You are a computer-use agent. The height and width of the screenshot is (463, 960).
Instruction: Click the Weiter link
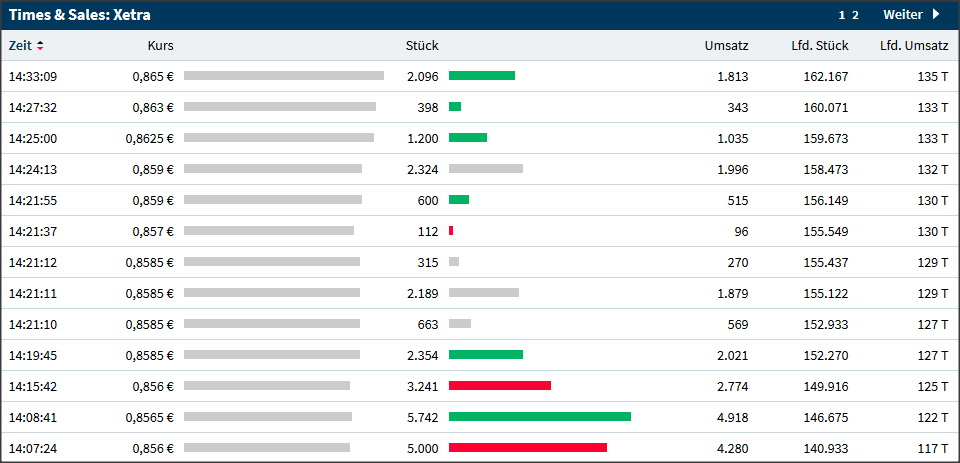[x=902, y=14]
